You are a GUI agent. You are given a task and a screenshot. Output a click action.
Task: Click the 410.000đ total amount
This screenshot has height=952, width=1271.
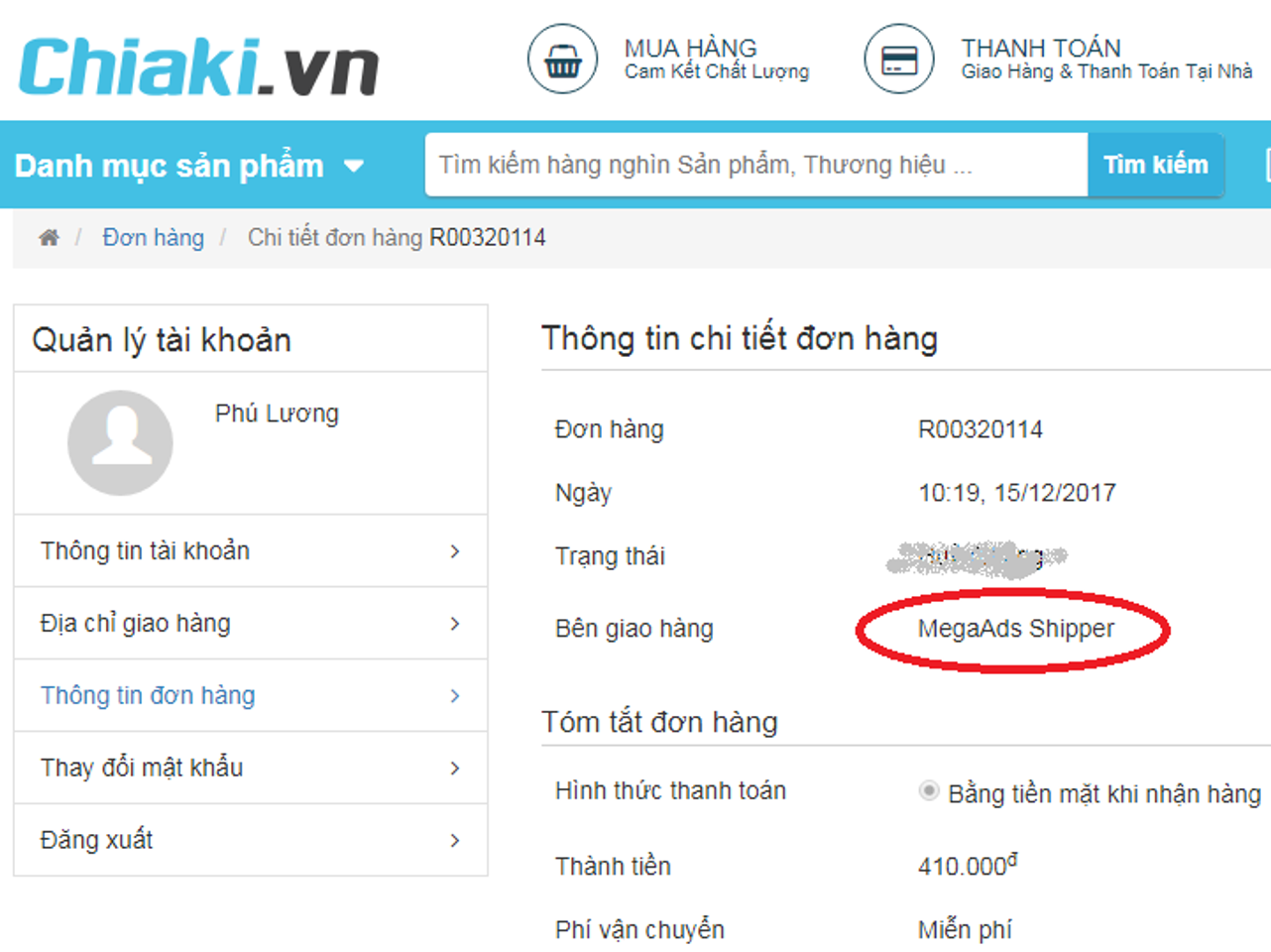(x=968, y=865)
